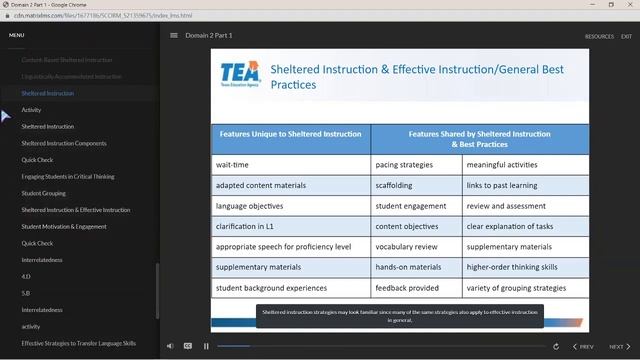Open Linguistically Accommodated Instruction menu item

click(71, 77)
